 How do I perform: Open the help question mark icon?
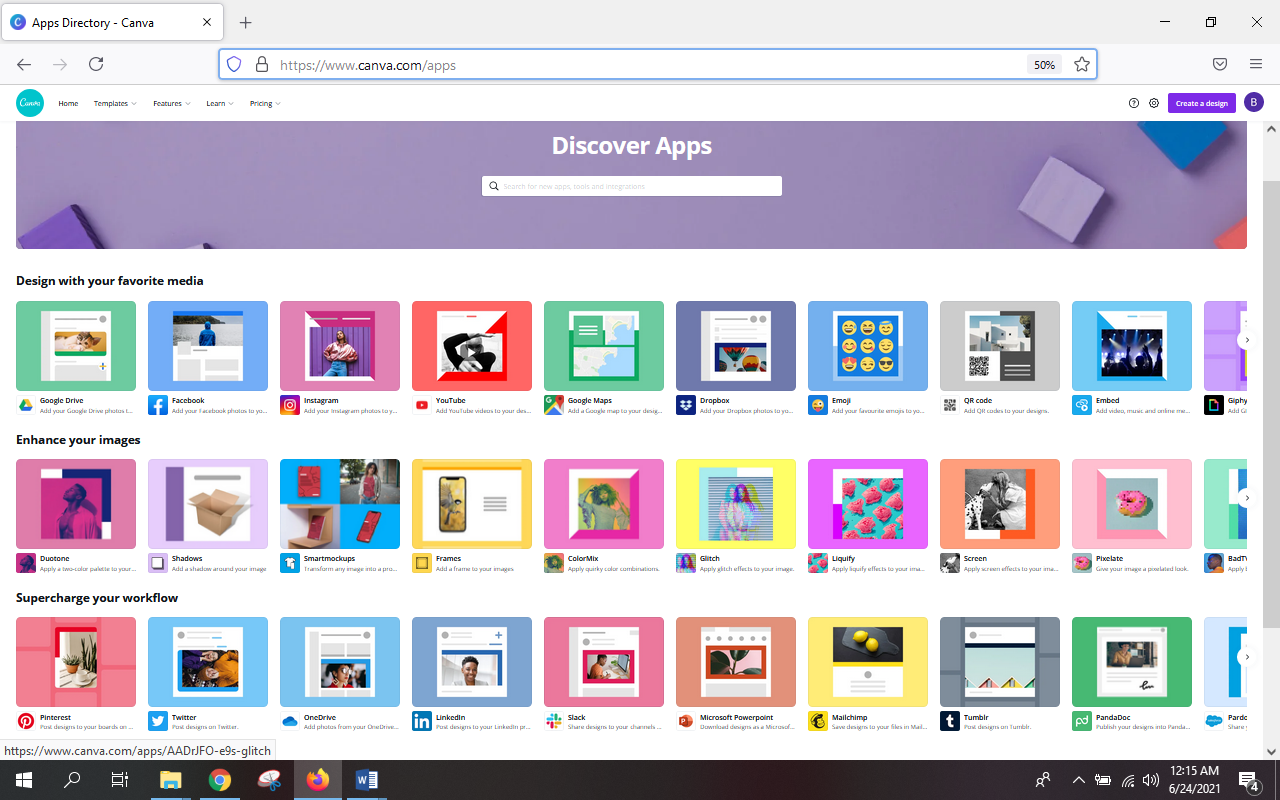(x=1134, y=103)
